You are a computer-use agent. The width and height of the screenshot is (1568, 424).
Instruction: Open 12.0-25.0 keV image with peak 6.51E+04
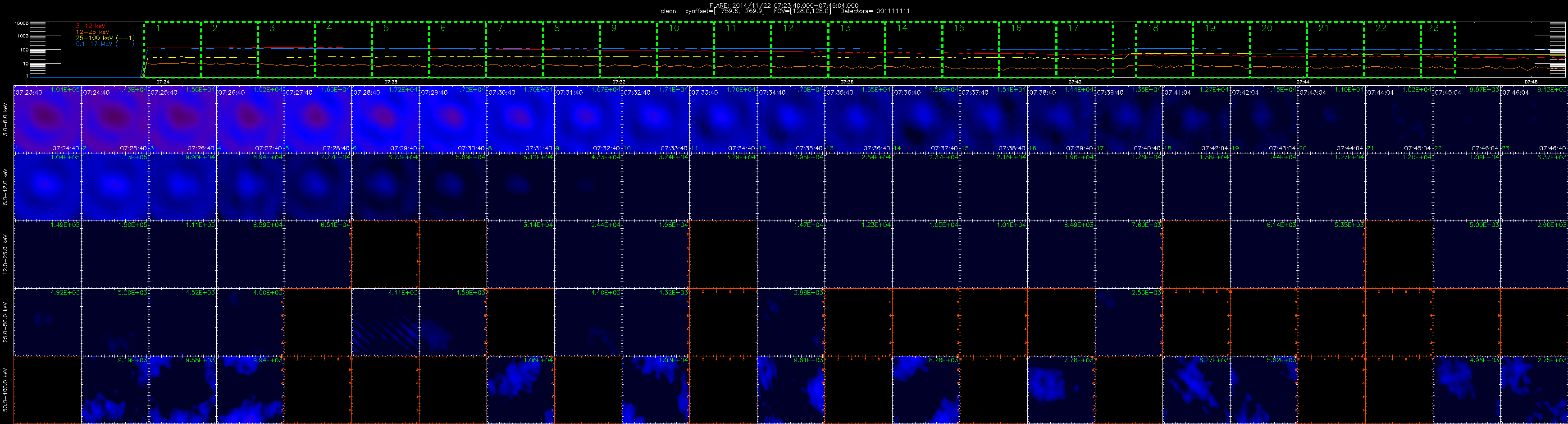point(318,254)
